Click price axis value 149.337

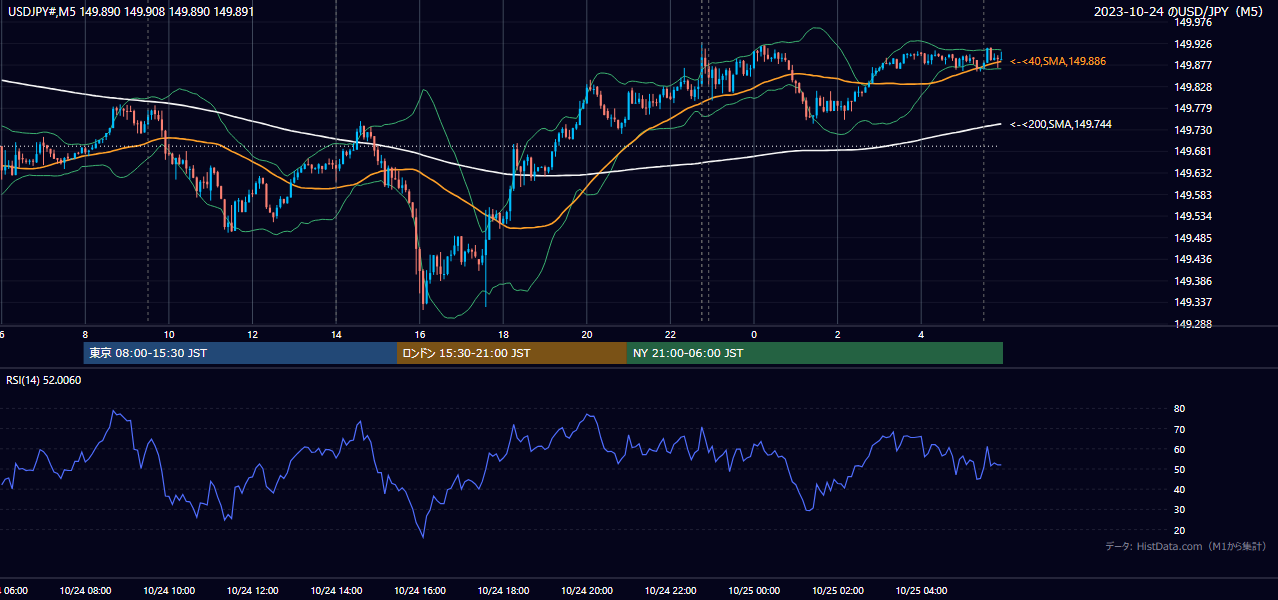click(1192, 302)
